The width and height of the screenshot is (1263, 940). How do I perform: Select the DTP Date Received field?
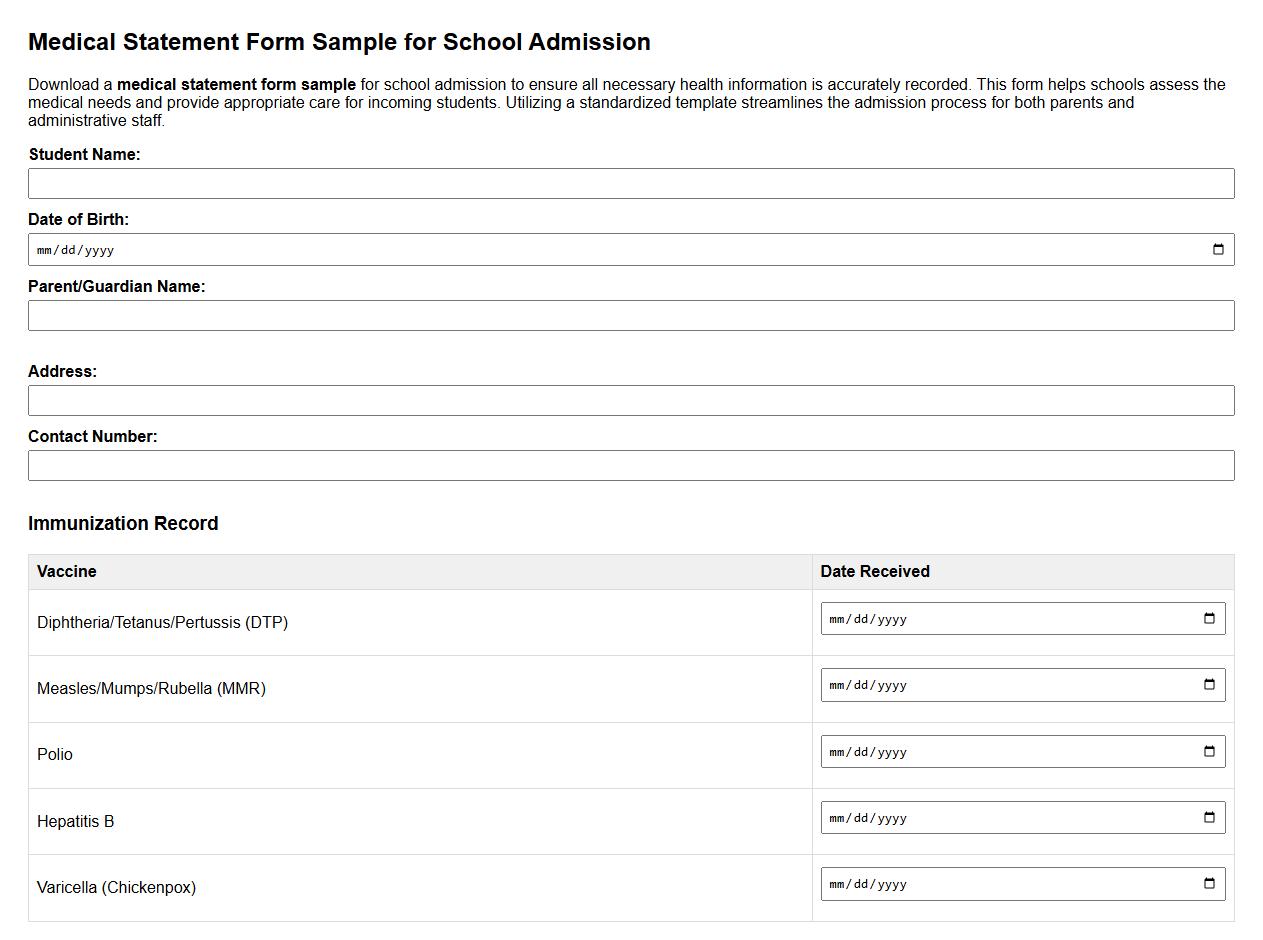click(900, 617)
